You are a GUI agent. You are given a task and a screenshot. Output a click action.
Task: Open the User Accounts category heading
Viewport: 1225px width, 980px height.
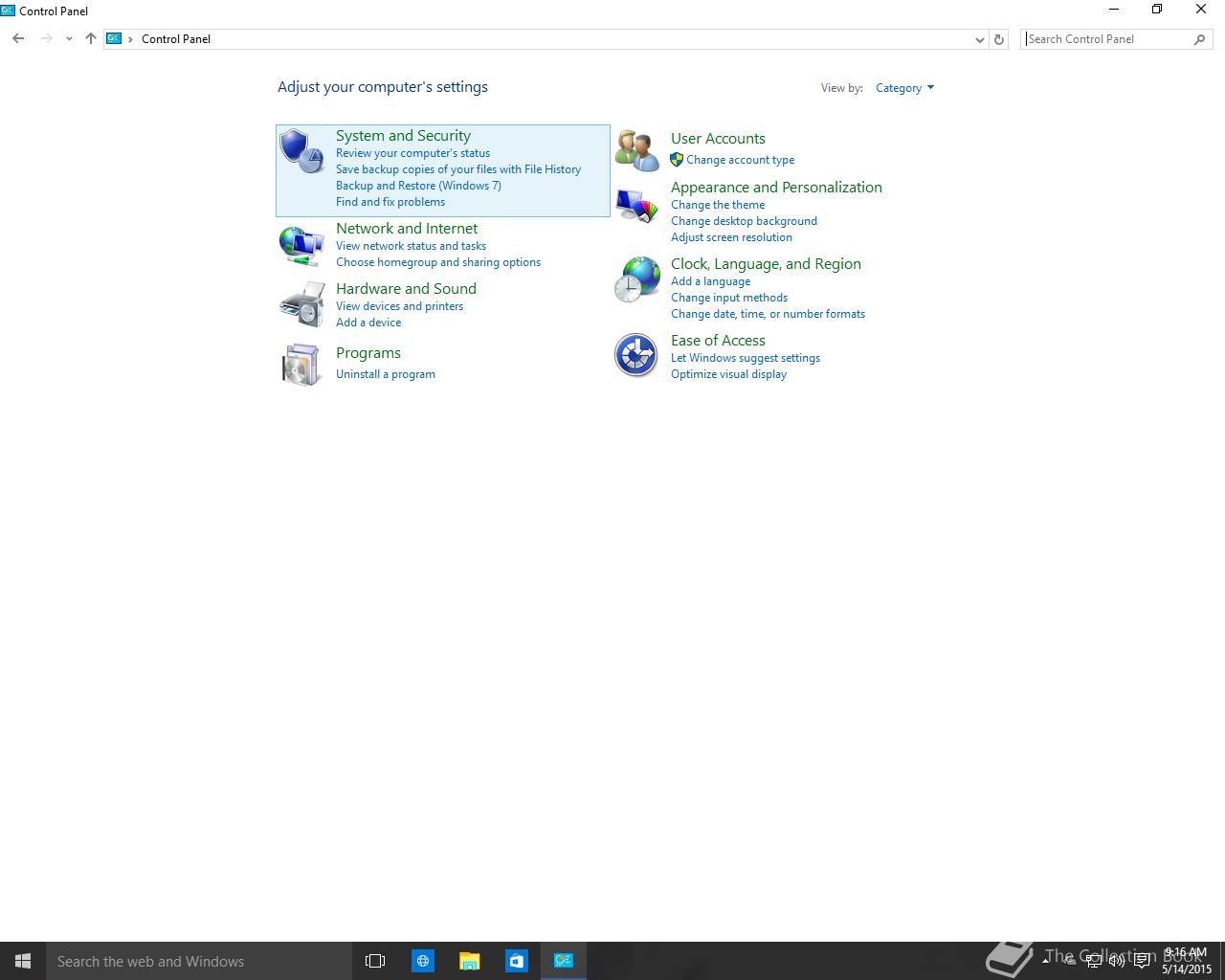coord(718,139)
